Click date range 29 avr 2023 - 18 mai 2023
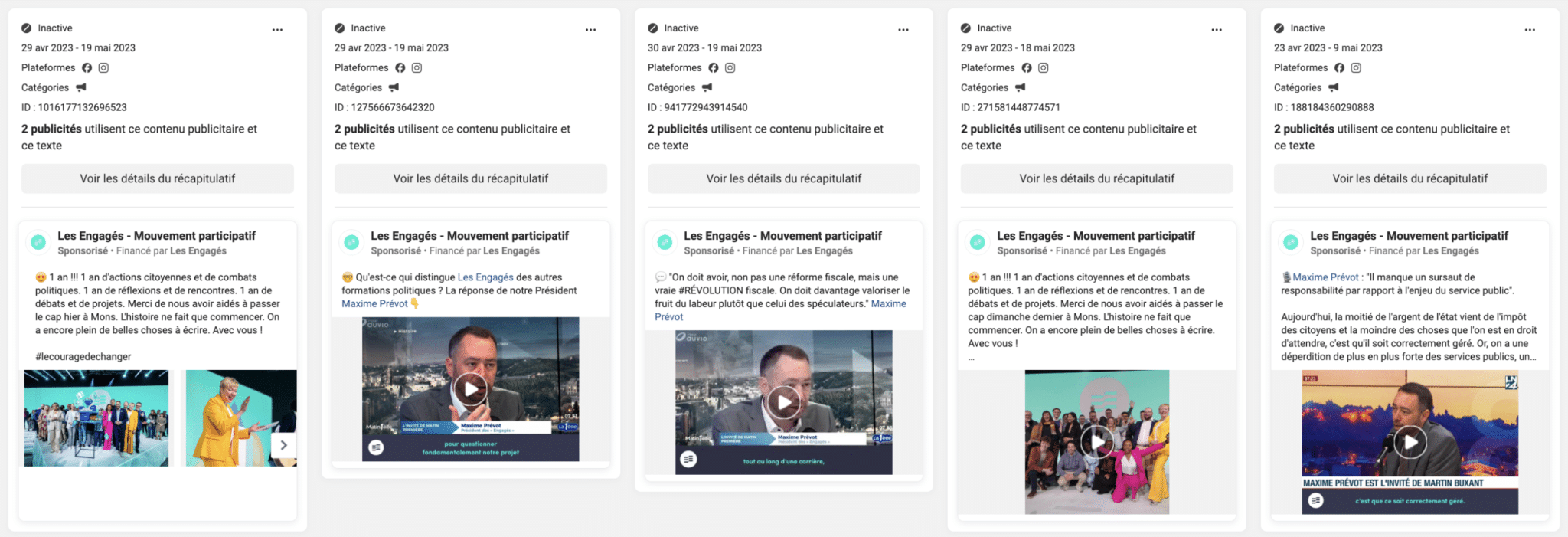Viewport: 1568px width, 537px height. point(1018,47)
